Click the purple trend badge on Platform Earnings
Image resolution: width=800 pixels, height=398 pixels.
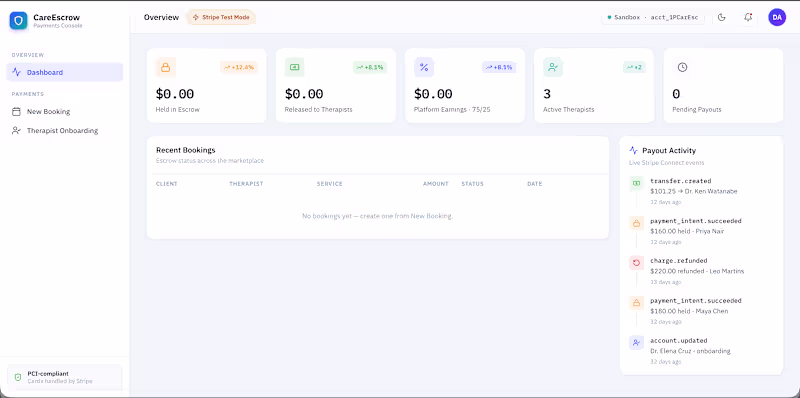click(x=499, y=67)
